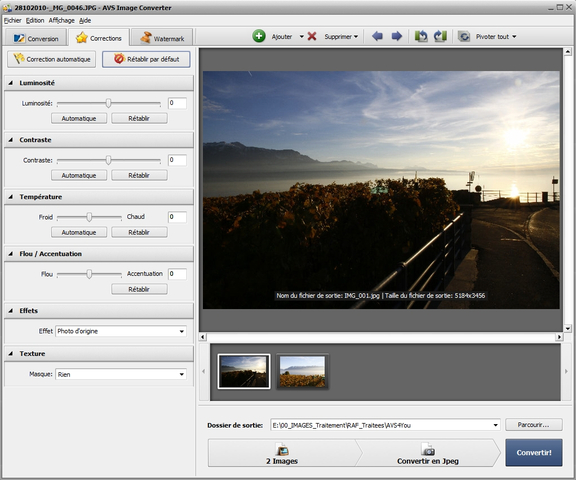Collapse the Contraste section

[11, 140]
